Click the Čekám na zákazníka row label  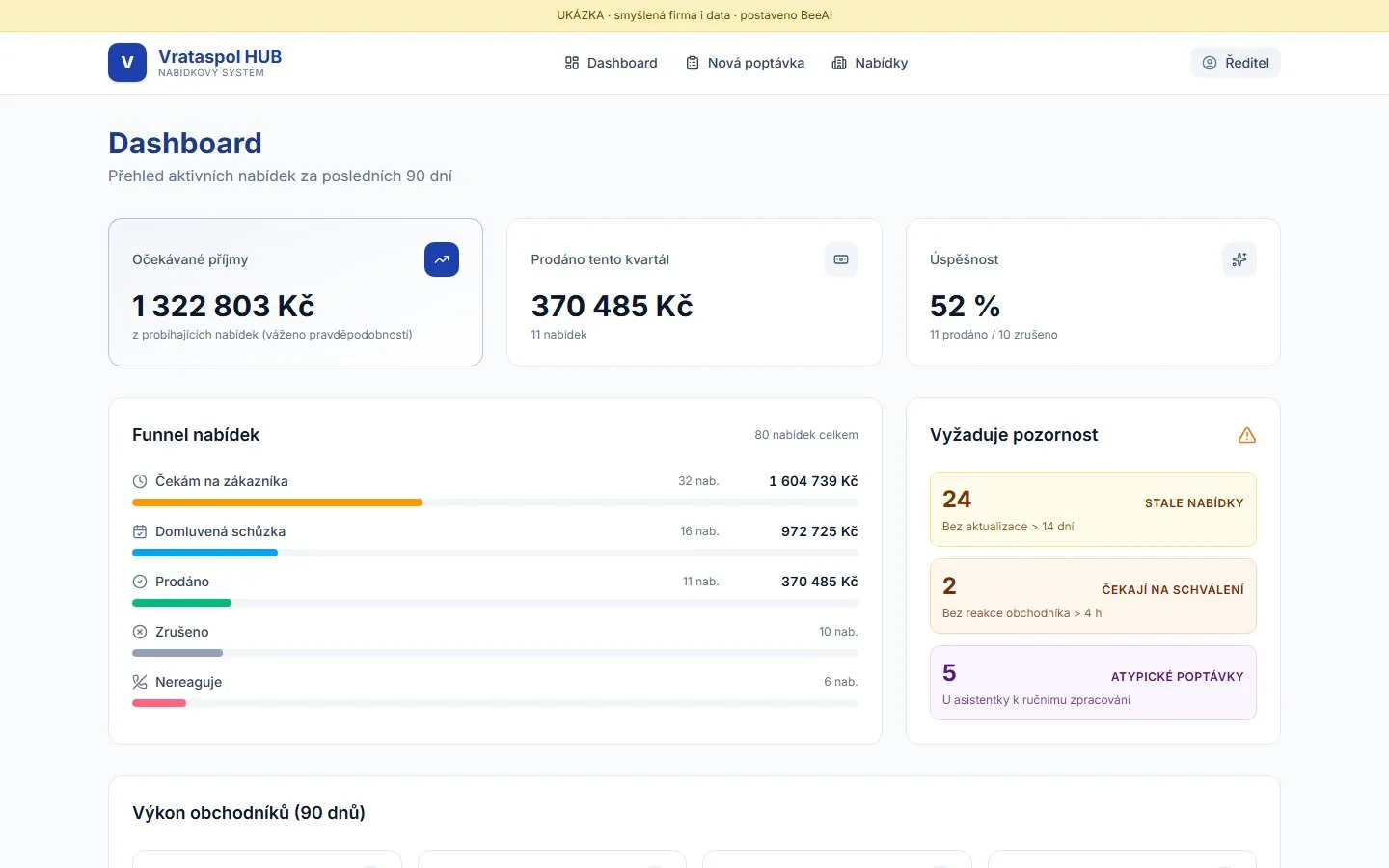click(x=222, y=481)
